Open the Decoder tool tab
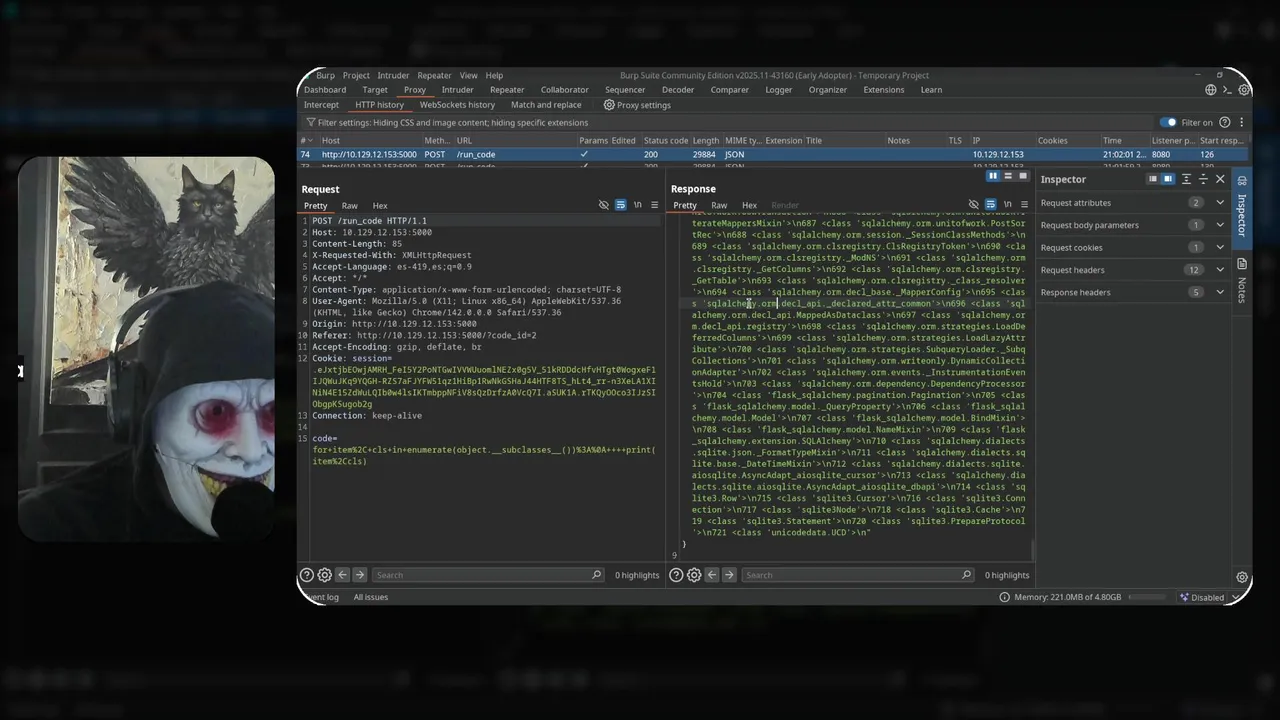 pyautogui.click(x=678, y=90)
